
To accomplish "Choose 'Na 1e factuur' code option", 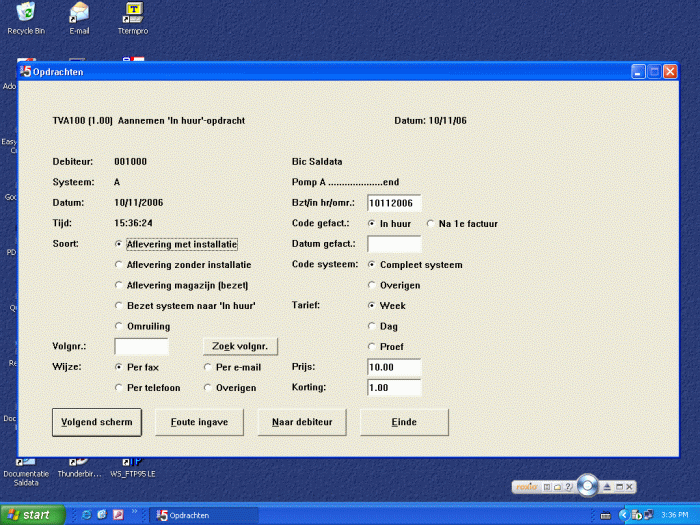I will 431,224.
